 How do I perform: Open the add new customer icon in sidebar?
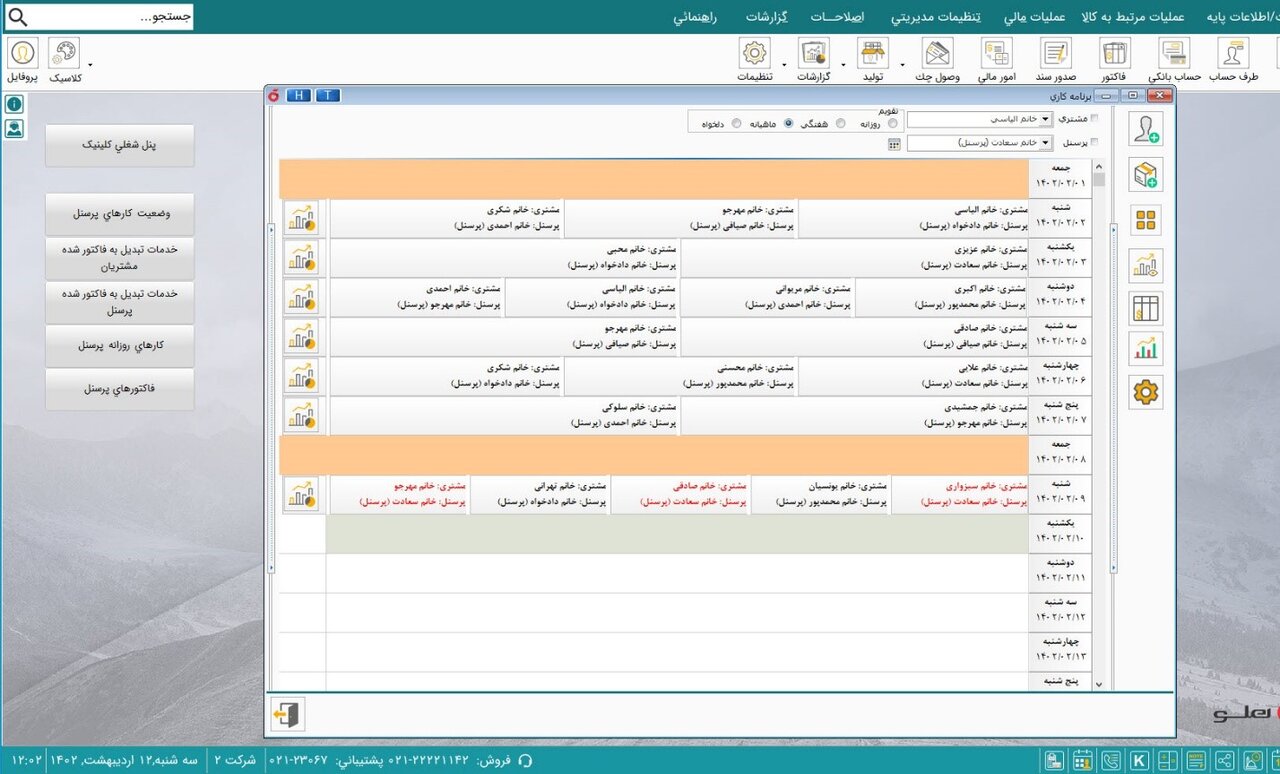pyautogui.click(x=1145, y=128)
